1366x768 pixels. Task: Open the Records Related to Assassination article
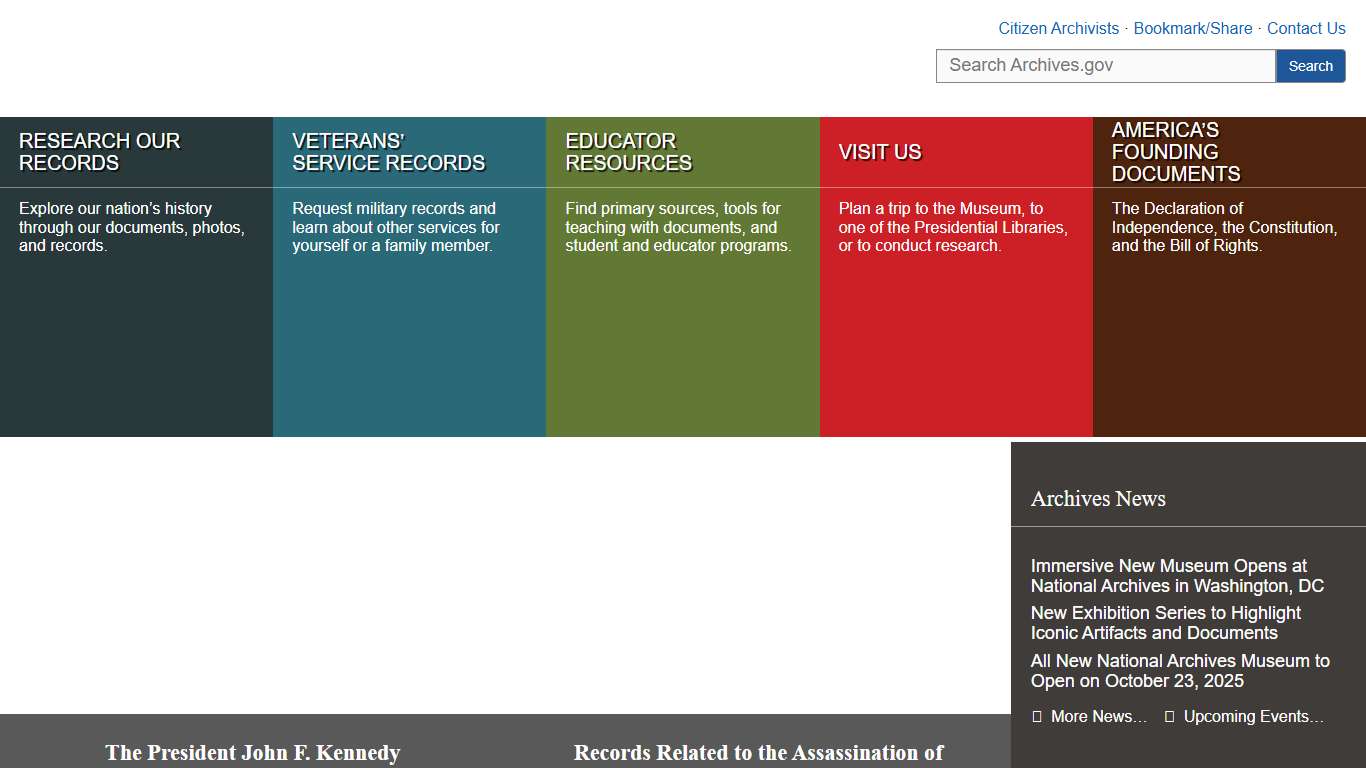[758, 753]
